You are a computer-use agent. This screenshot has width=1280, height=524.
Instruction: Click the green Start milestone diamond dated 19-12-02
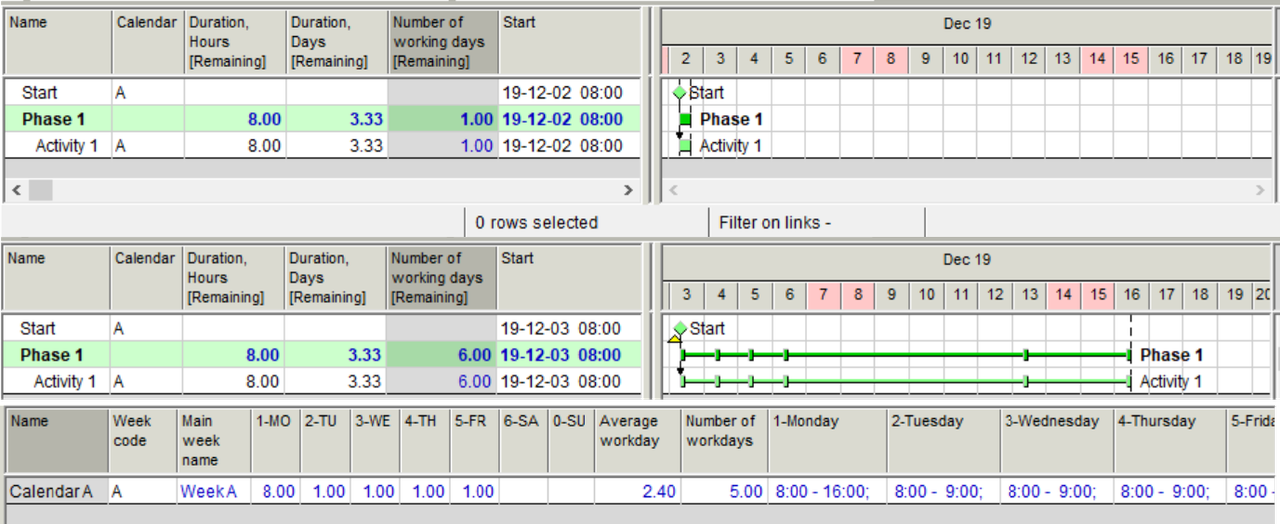(x=680, y=92)
